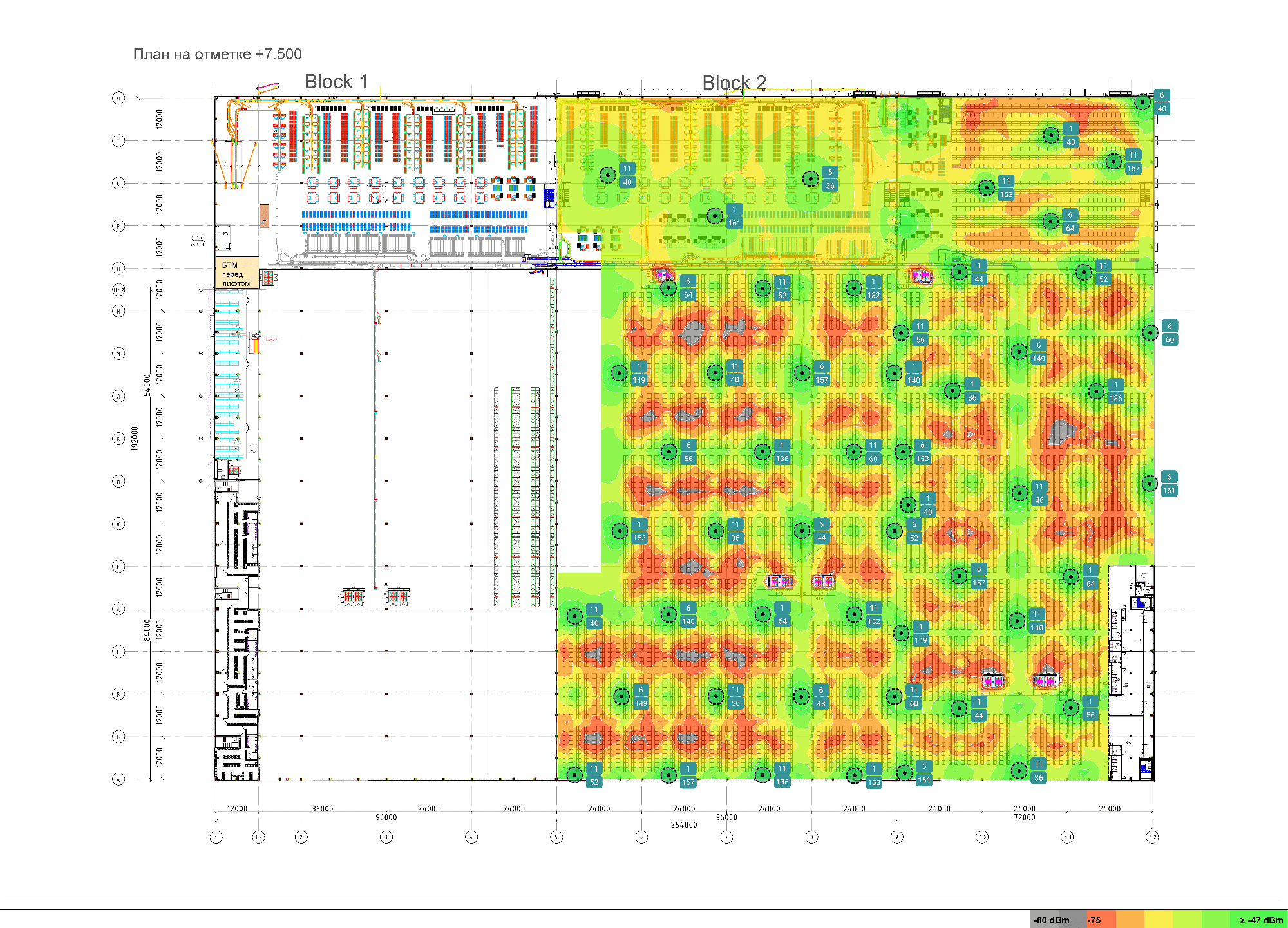Click the orange legend swatch

click(x=1130, y=920)
